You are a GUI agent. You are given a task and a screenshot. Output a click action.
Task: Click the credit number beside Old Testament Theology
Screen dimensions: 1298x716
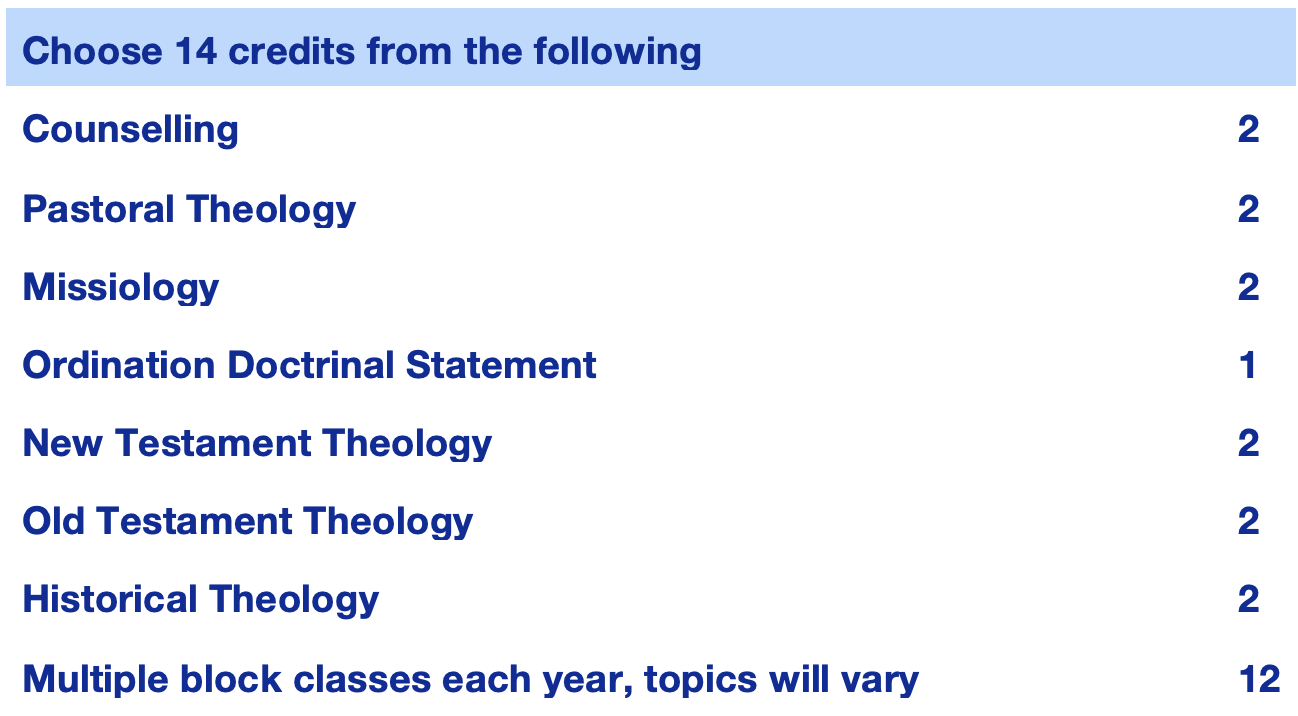(x=1248, y=521)
